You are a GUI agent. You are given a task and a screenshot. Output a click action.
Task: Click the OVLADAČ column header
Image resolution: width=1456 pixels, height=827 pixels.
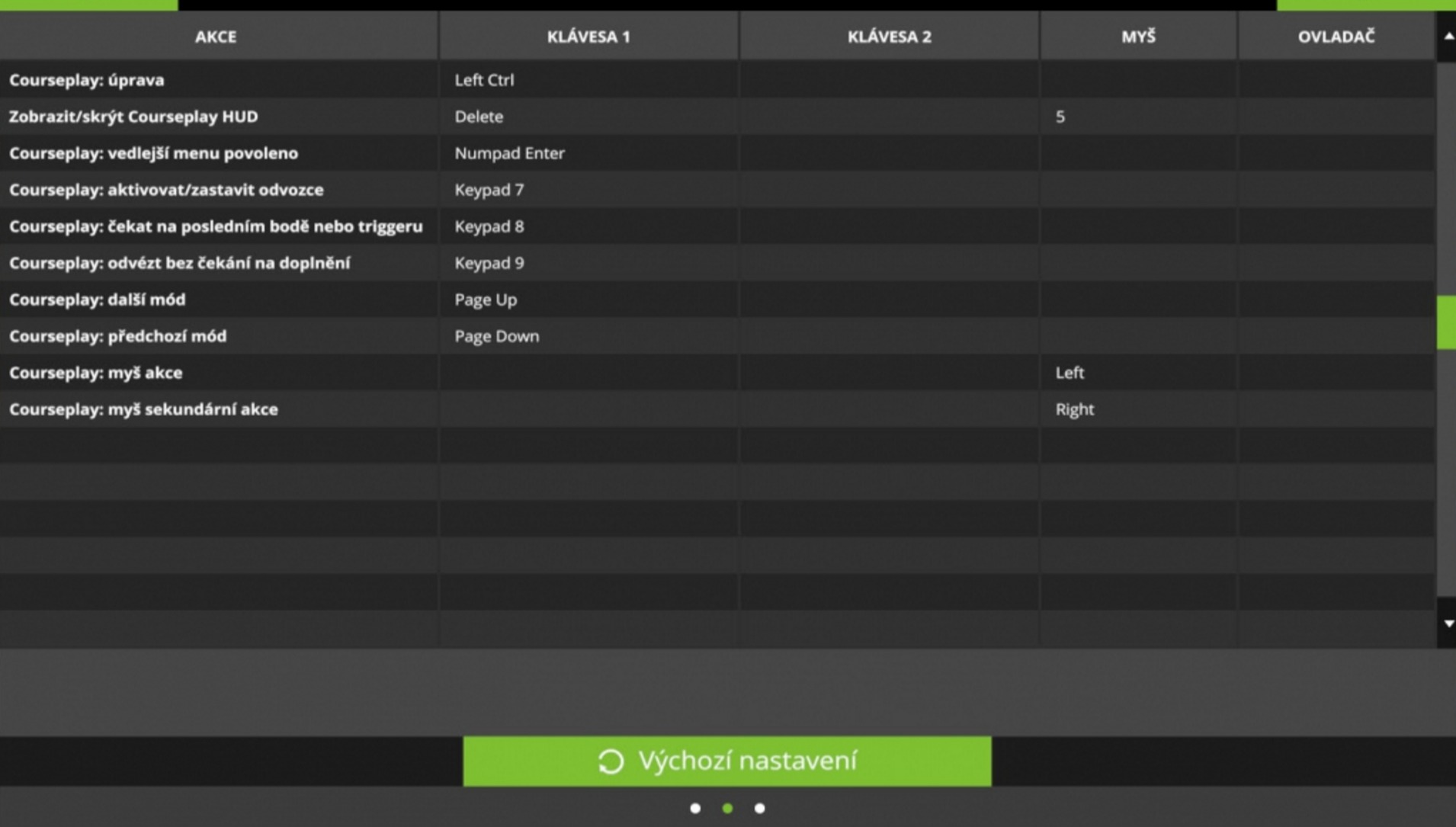(1336, 37)
